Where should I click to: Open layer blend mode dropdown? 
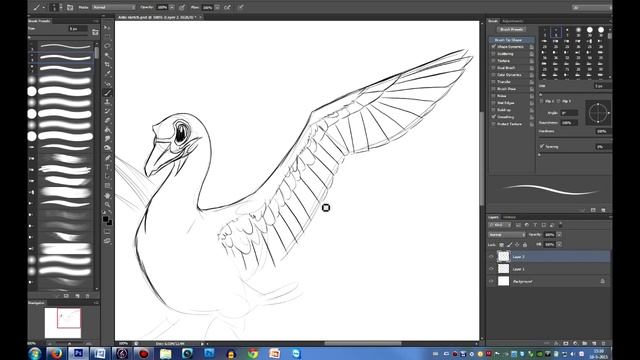507,235
